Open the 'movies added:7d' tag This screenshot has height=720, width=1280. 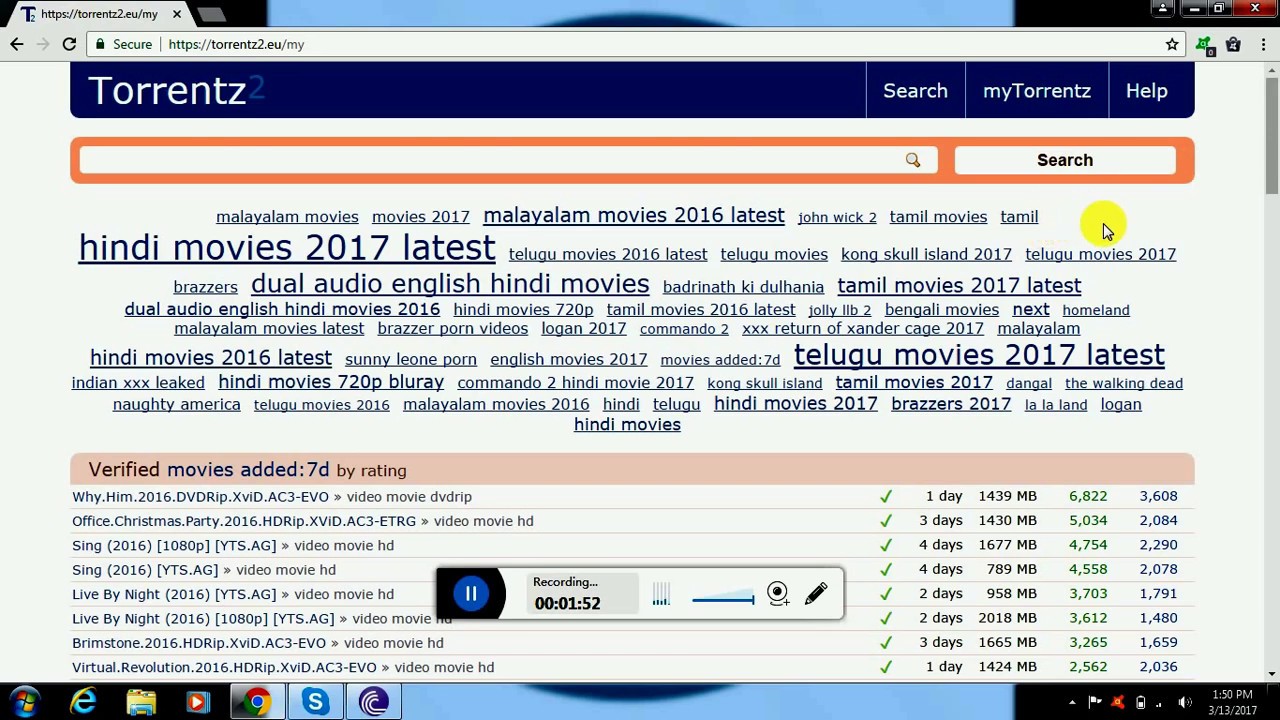720,360
